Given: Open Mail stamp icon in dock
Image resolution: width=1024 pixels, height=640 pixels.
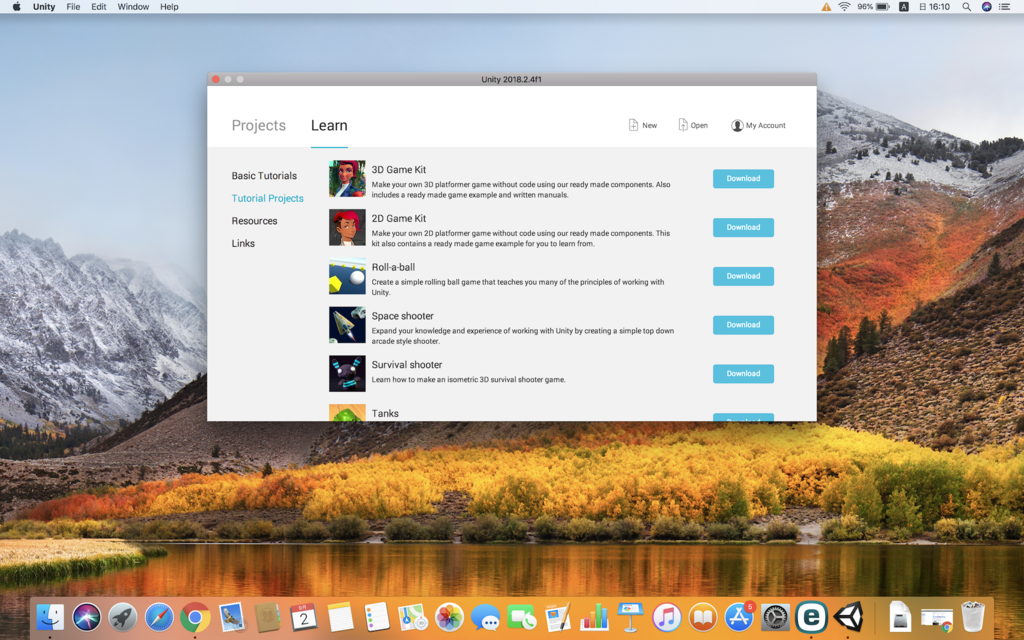Looking at the screenshot, I should 231,617.
